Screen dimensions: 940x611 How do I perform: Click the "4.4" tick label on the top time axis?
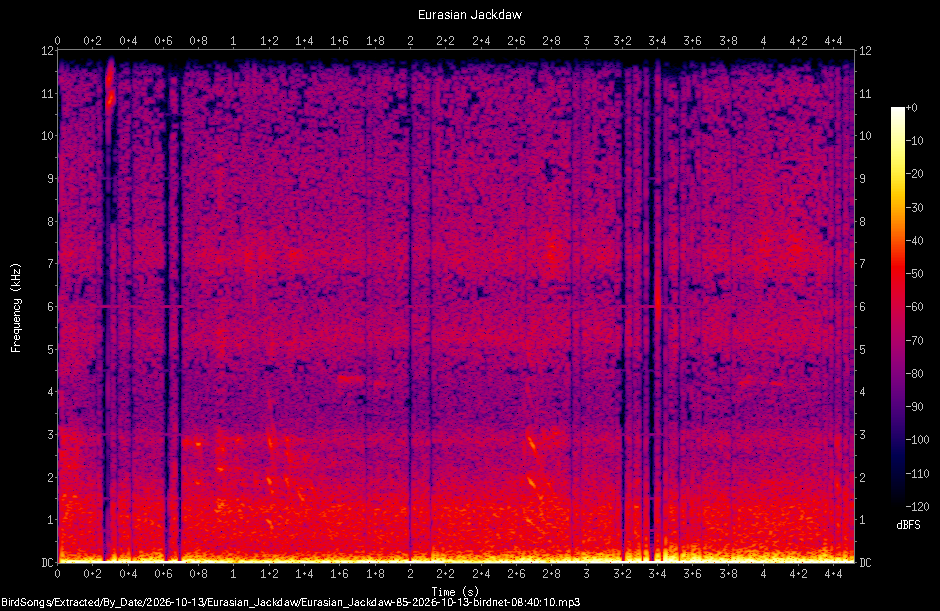(834, 41)
